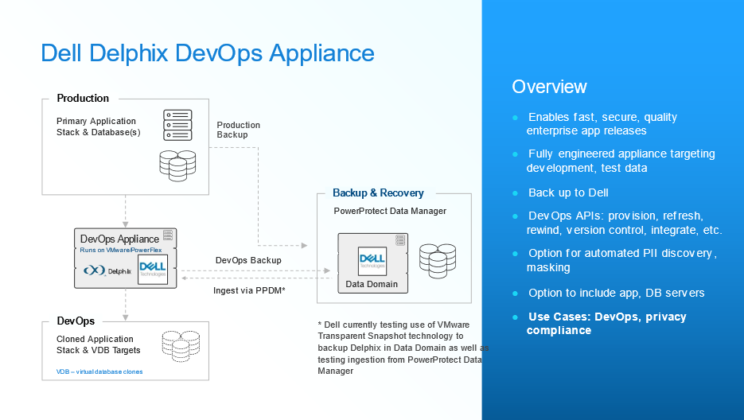Click the Backup & Recovery heading
Viewport: 744px width, 420px height.
point(378,192)
